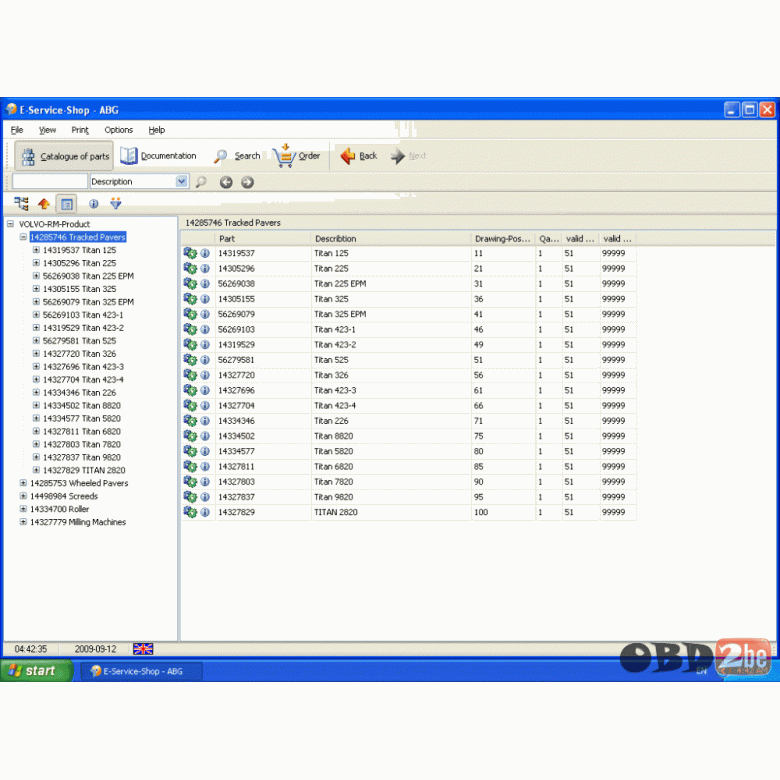
Task: Sort by the Part column header
Action: pyautogui.click(x=263, y=239)
